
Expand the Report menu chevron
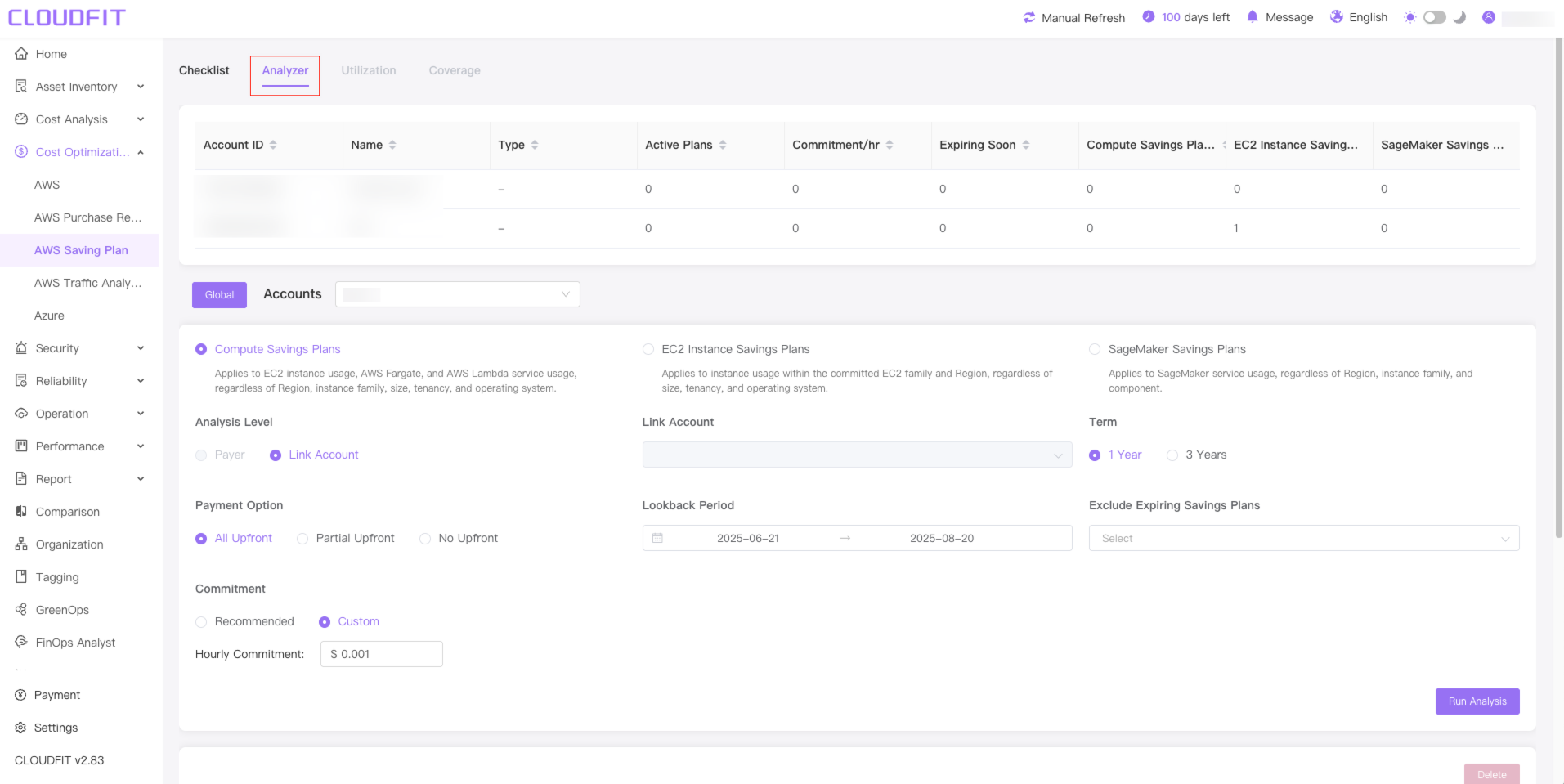(141, 479)
